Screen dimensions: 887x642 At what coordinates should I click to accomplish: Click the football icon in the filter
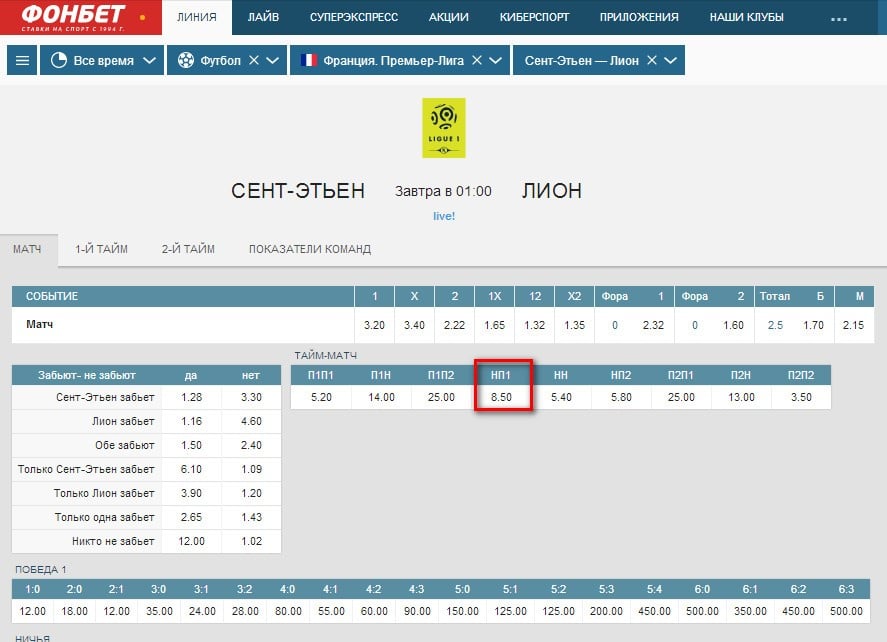186,61
